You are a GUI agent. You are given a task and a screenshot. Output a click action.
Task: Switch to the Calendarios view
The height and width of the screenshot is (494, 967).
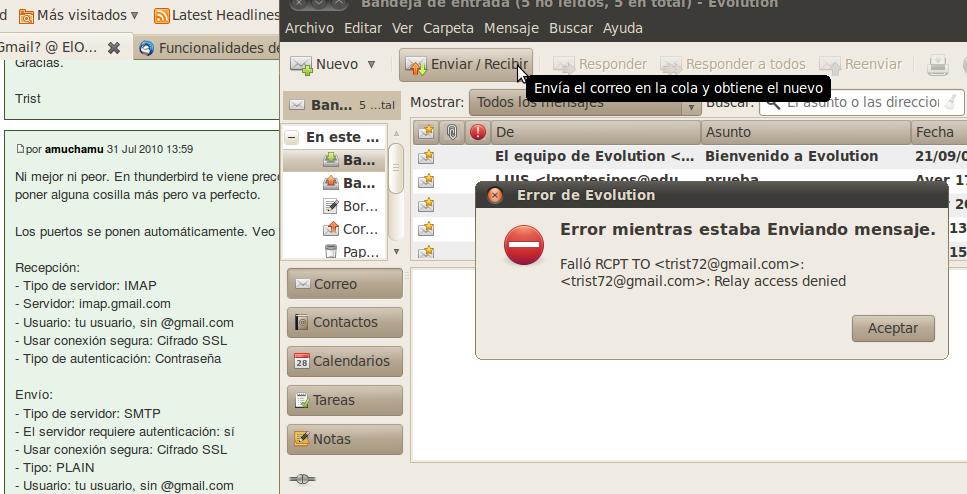tap(345, 361)
